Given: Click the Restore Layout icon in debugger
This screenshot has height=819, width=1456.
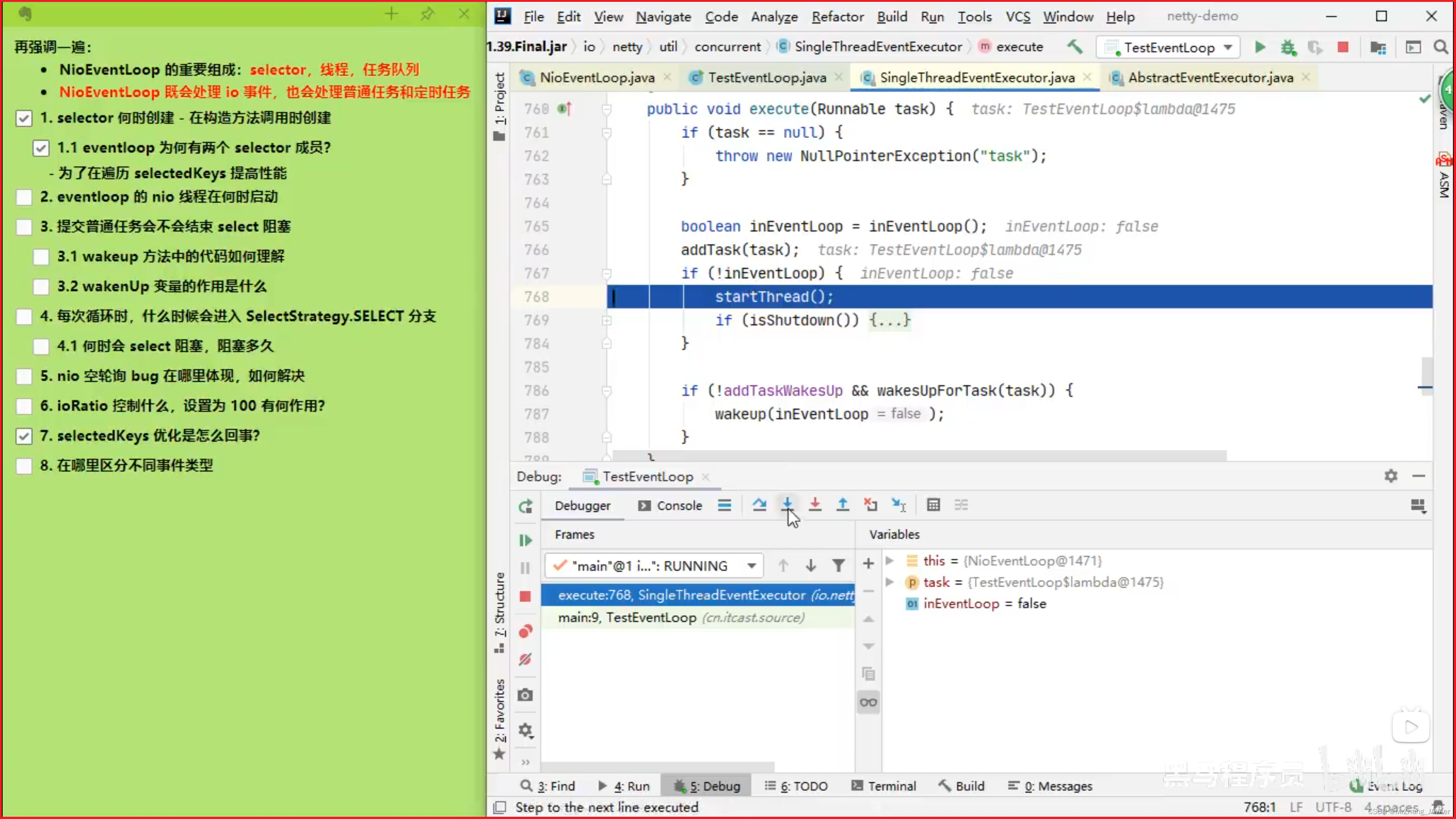Looking at the screenshot, I should 1418,505.
